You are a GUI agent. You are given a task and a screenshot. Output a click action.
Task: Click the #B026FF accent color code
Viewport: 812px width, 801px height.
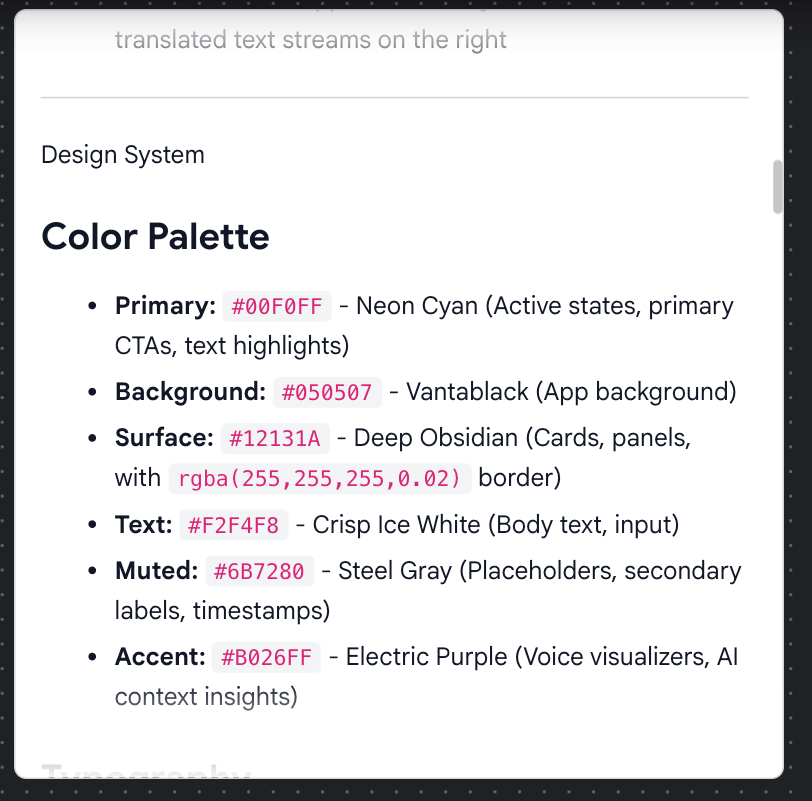pyautogui.click(x=267, y=658)
